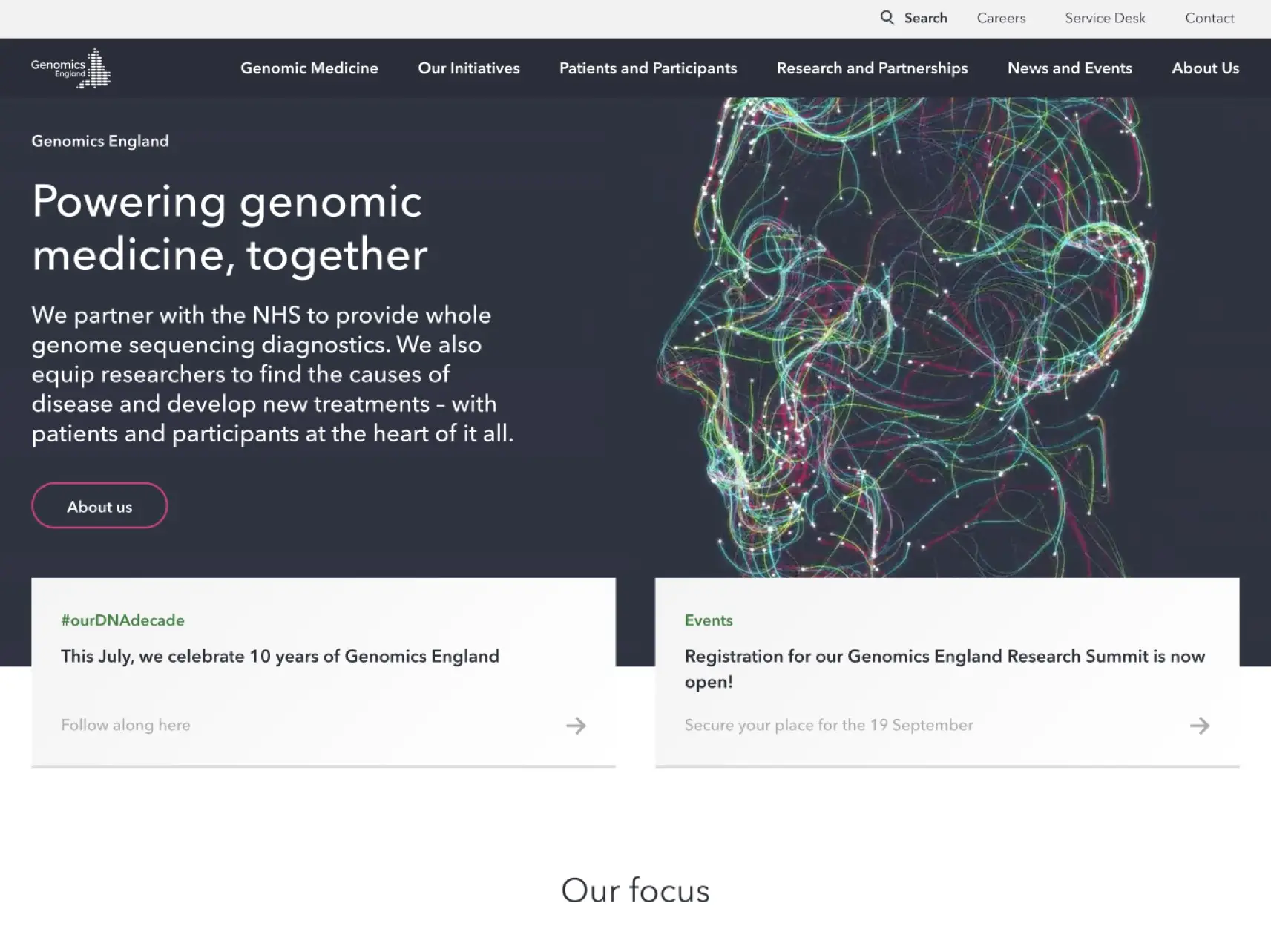Viewport: 1271px width, 952px height.
Task: Open the Genomics England logo homepage
Action: point(70,68)
